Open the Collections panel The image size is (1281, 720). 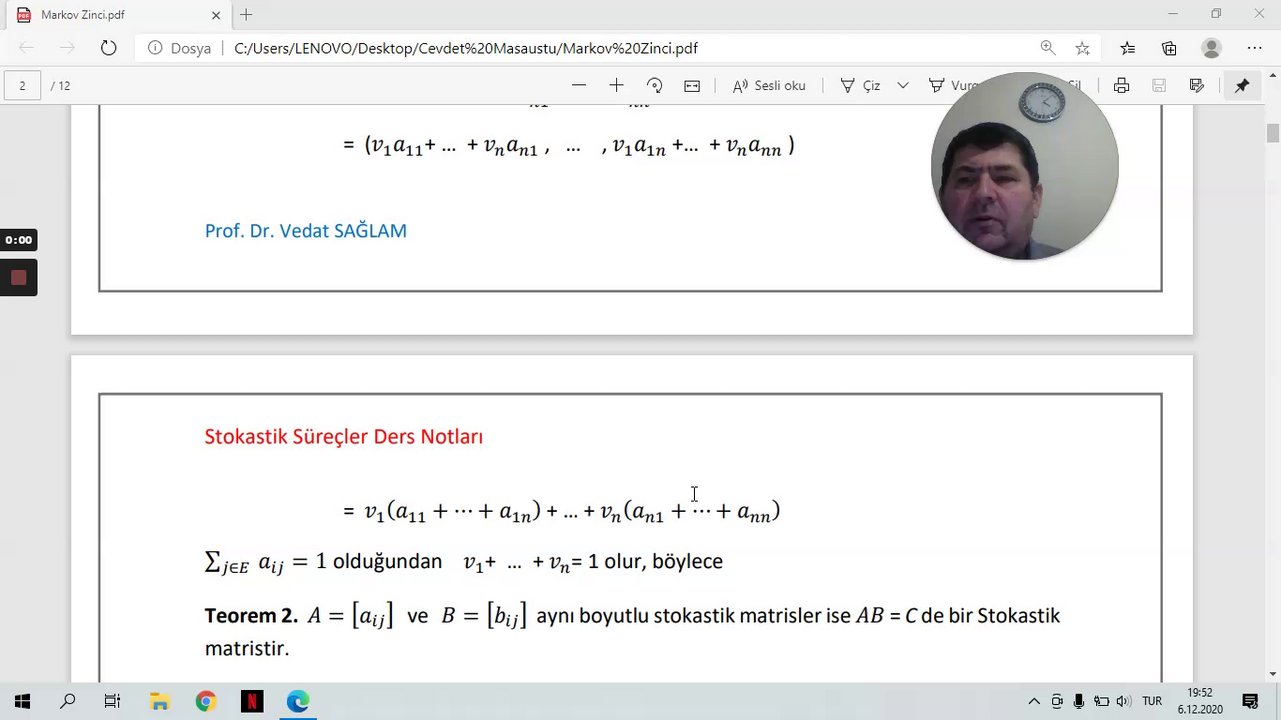[x=1169, y=48]
